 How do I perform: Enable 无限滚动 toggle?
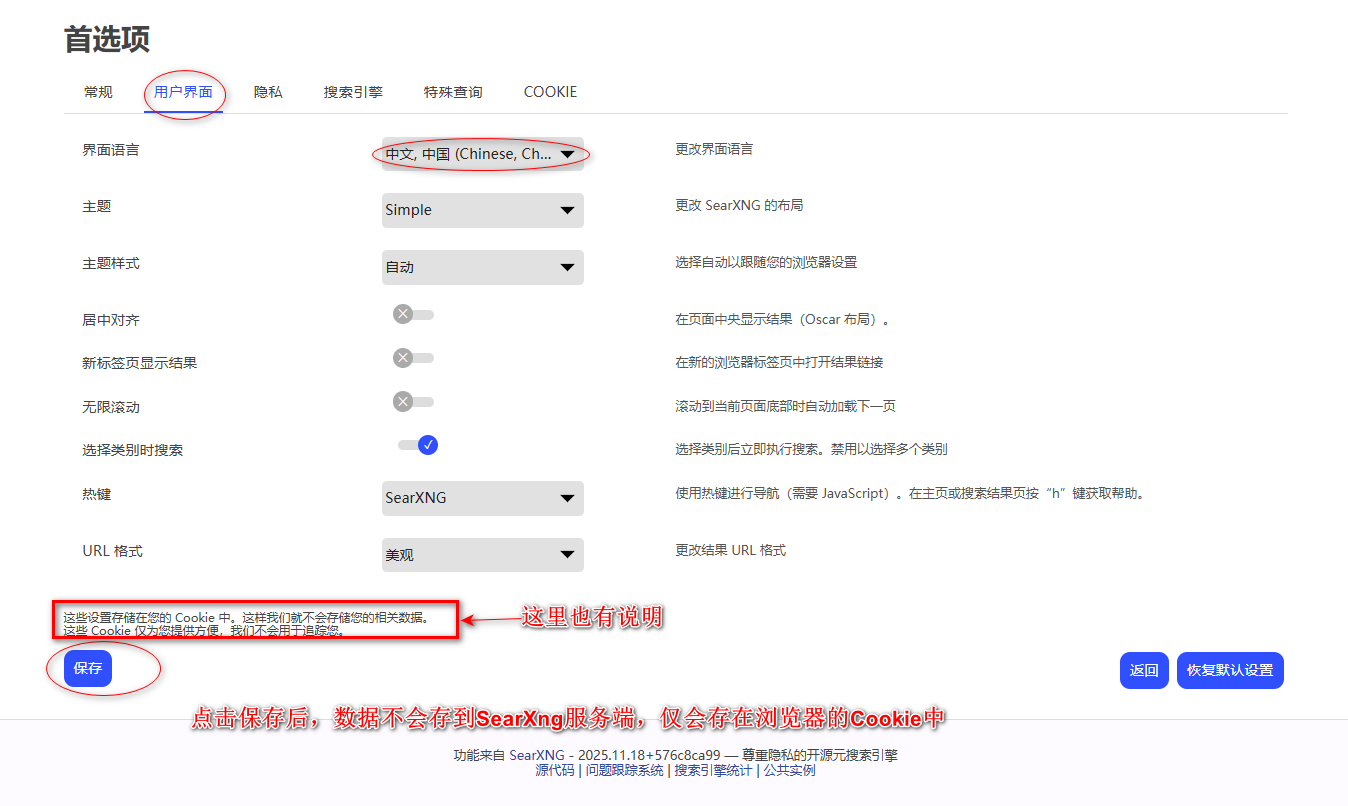click(x=413, y=402)
